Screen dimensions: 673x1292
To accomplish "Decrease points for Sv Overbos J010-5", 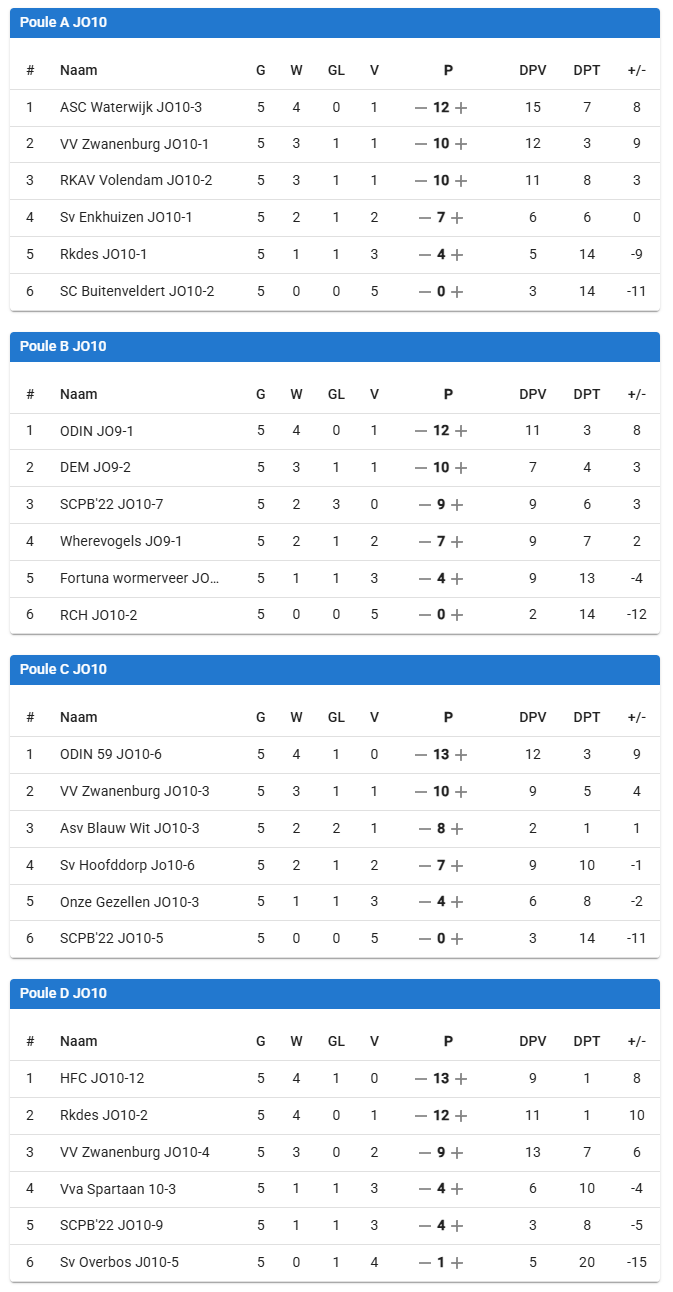I will (x=424, y=1263).
